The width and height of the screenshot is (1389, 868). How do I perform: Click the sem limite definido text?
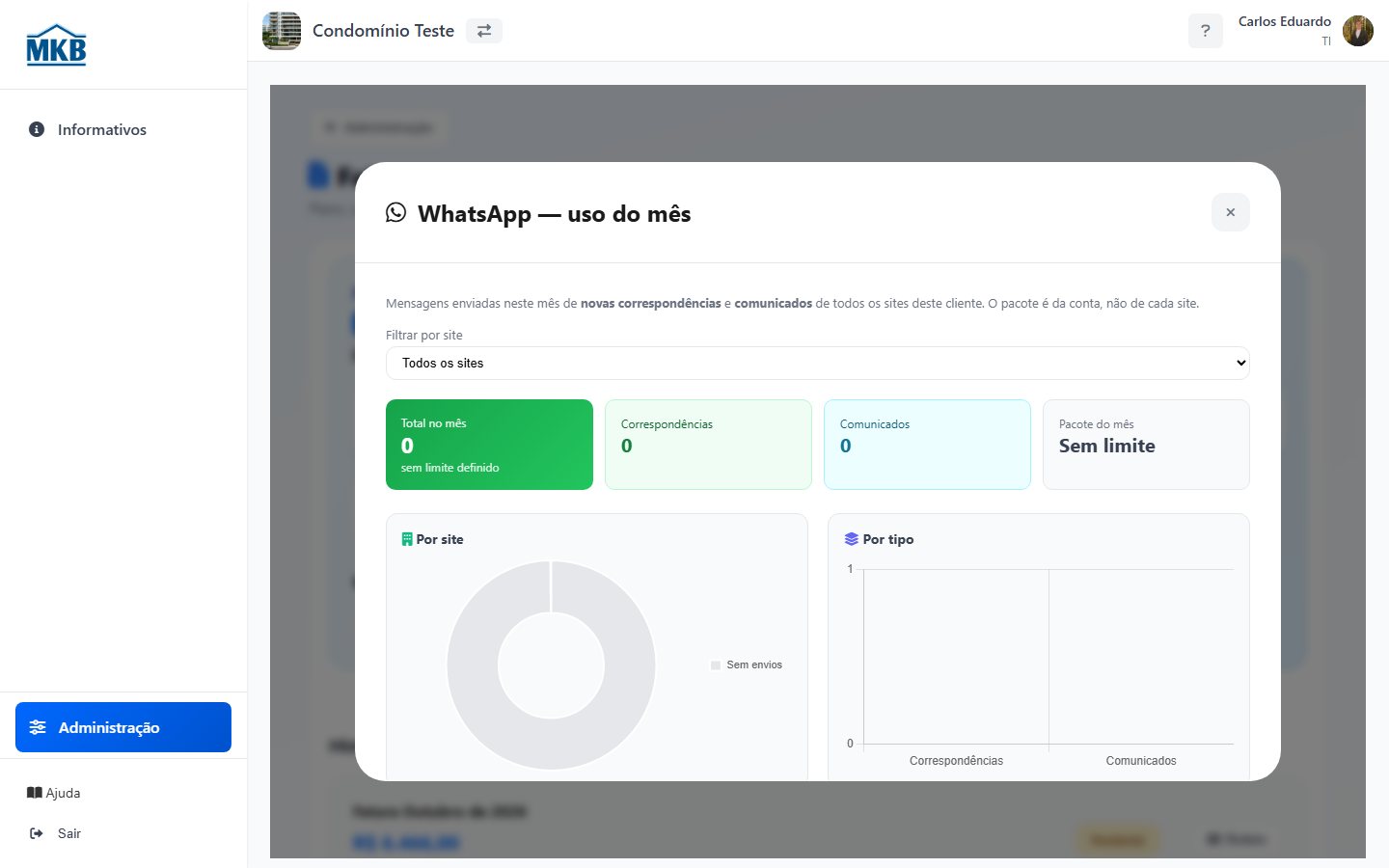pyautogui.click(x=450, y=468)
